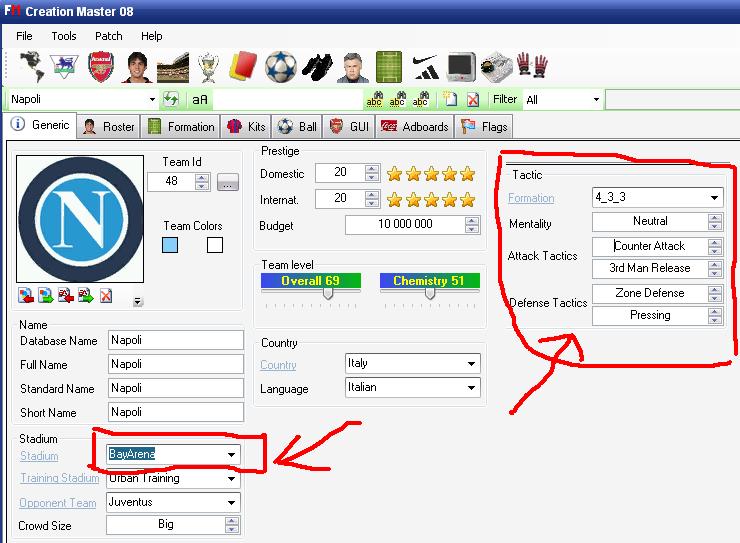Open the Country editor globe icon
740x543 pixels.
(33, 67)
